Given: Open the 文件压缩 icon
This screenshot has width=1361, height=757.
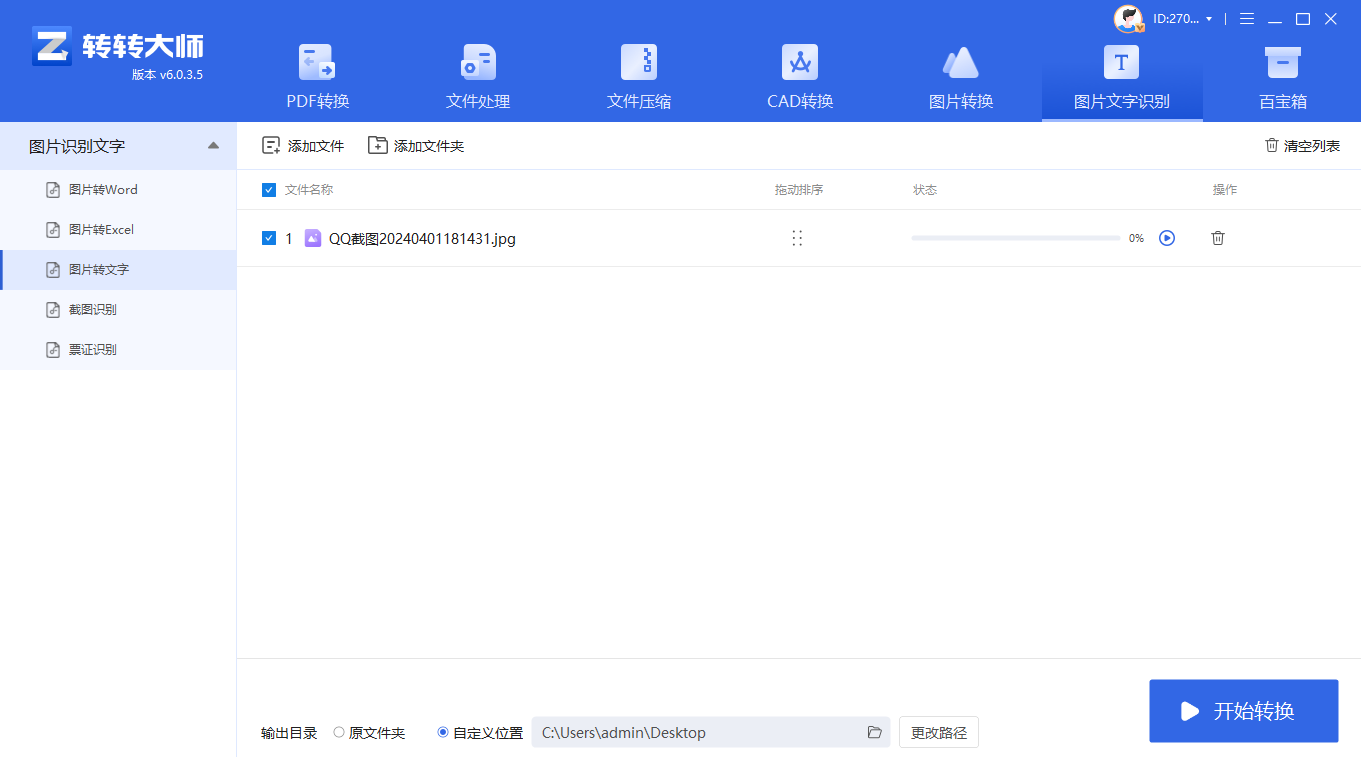Looking at the screenshot, I should (639, 62).
